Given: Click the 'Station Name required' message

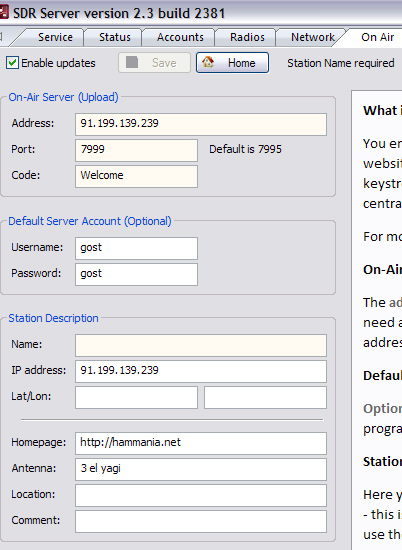Looking at the screenshot, I should [x=341, y=63].
